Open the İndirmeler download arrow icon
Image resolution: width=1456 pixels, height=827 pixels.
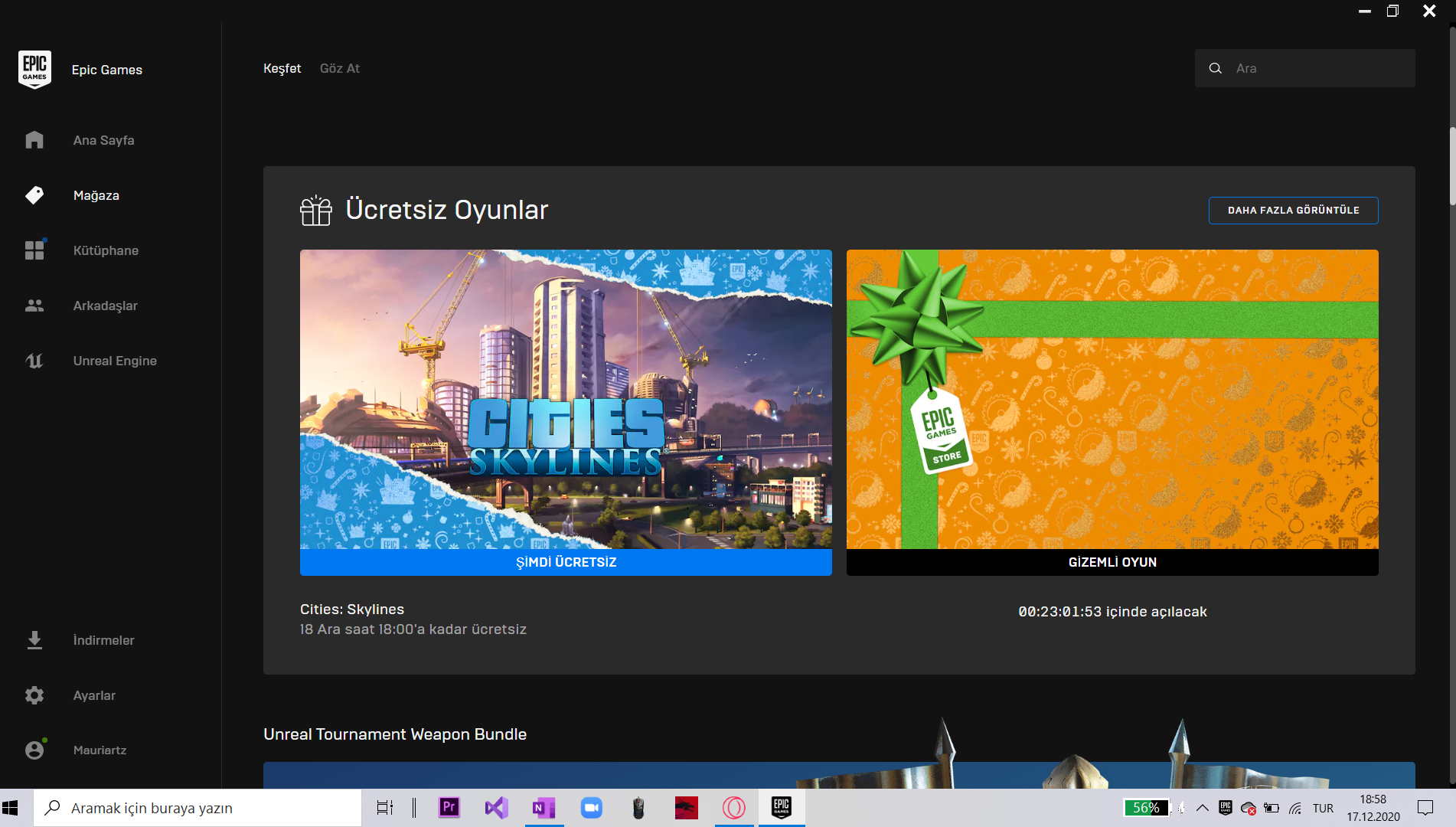point(34,640)
